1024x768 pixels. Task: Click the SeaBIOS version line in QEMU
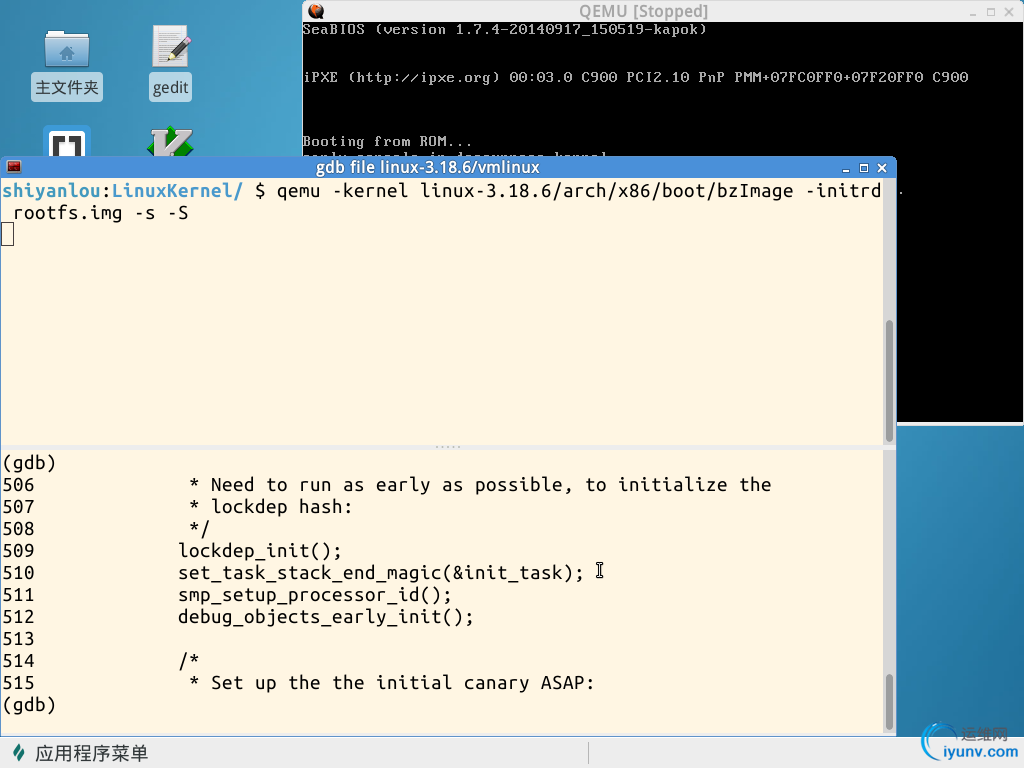pos(504,29)
